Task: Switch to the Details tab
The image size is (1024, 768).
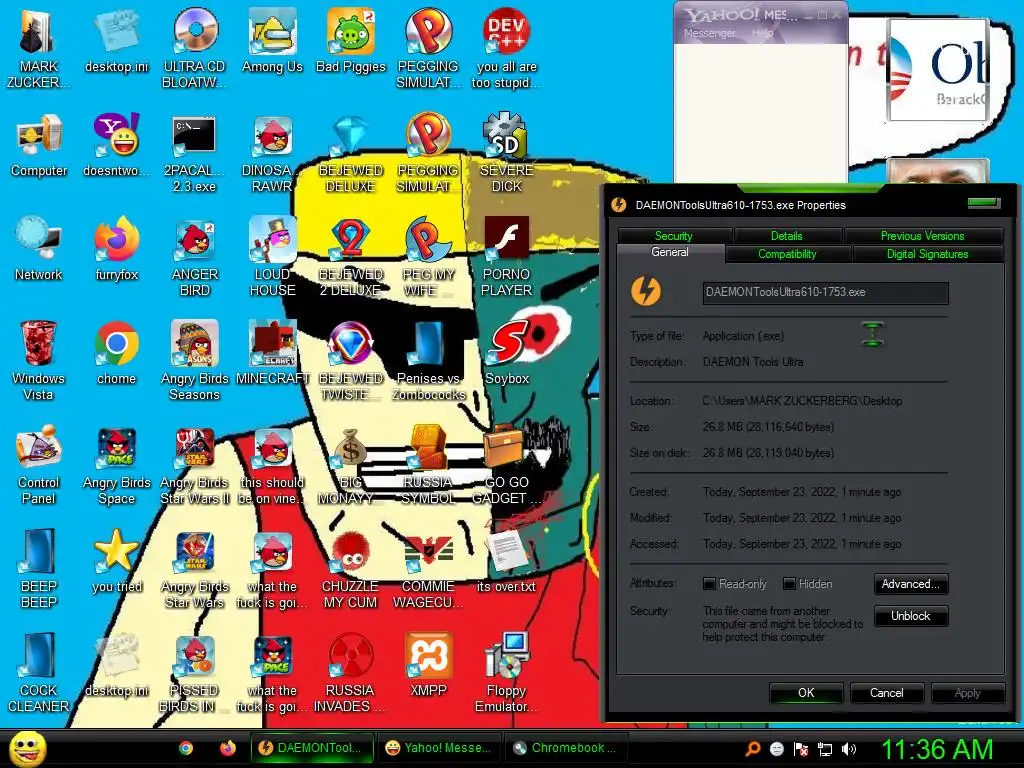Action: [787, 236]
